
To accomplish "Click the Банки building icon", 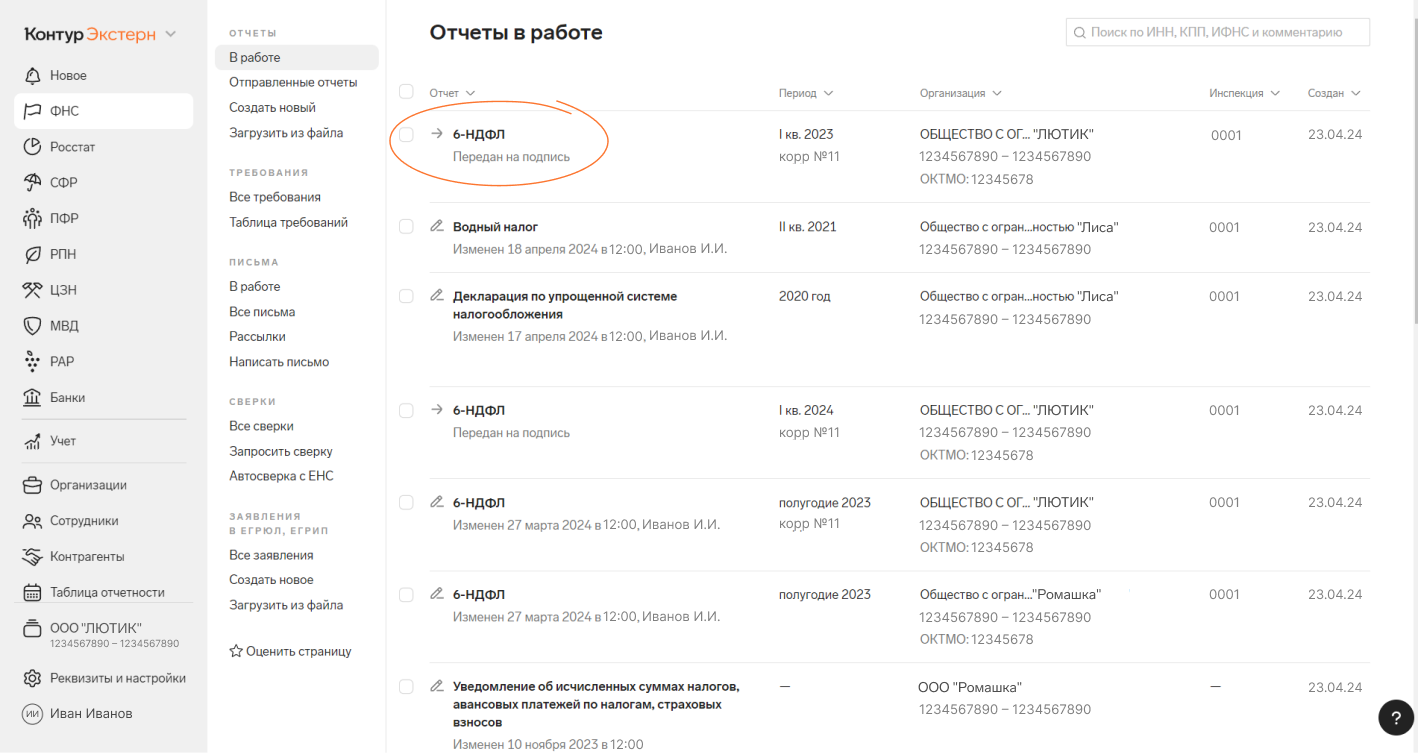I will pyautogui.click(x=32, y=397).
